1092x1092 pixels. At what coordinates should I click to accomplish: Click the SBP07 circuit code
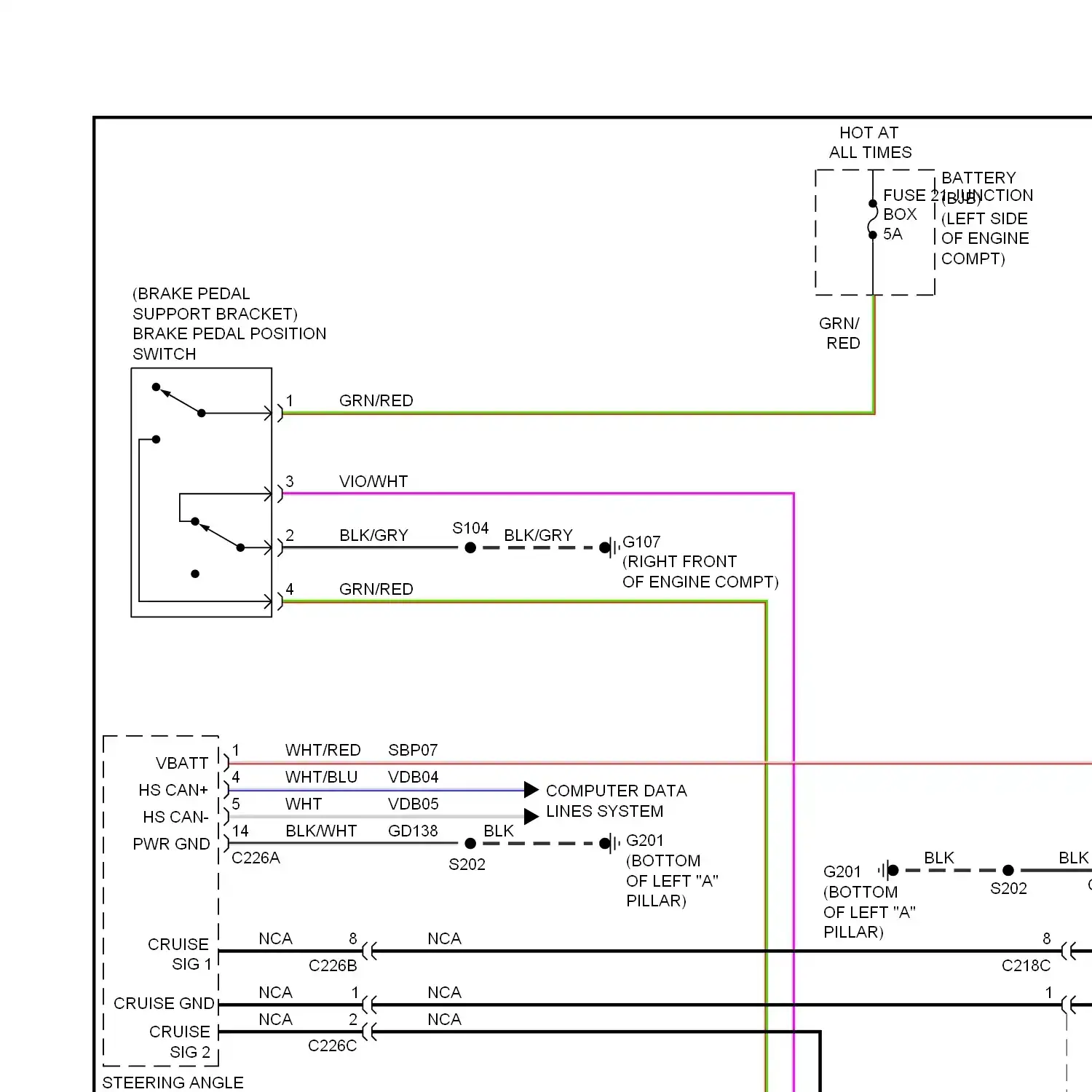click(x=413, y=750)
